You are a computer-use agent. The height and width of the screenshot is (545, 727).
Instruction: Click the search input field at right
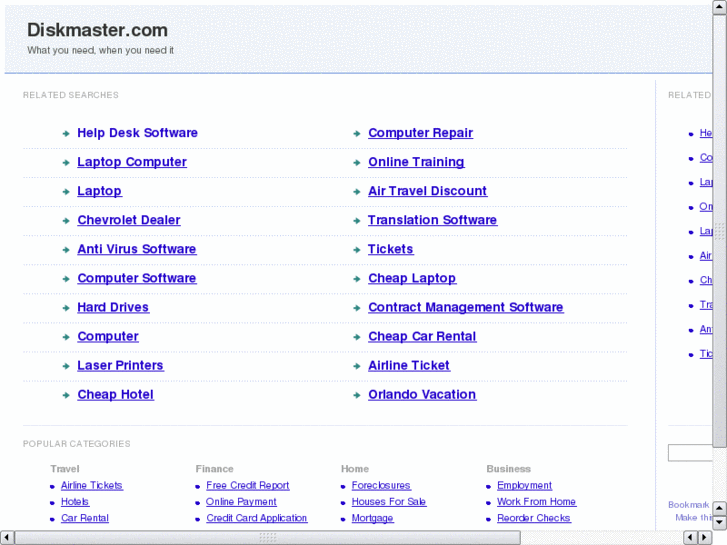tap(690, 453)
